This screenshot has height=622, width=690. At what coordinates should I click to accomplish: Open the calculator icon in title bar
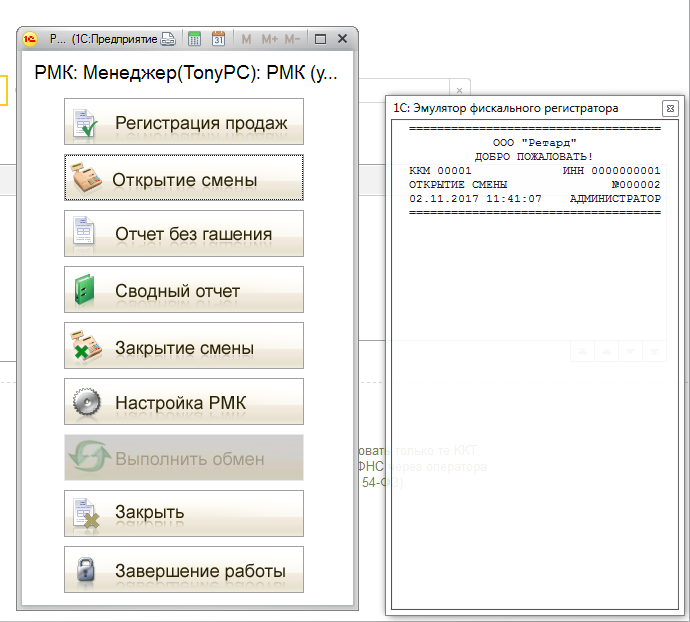194,39
